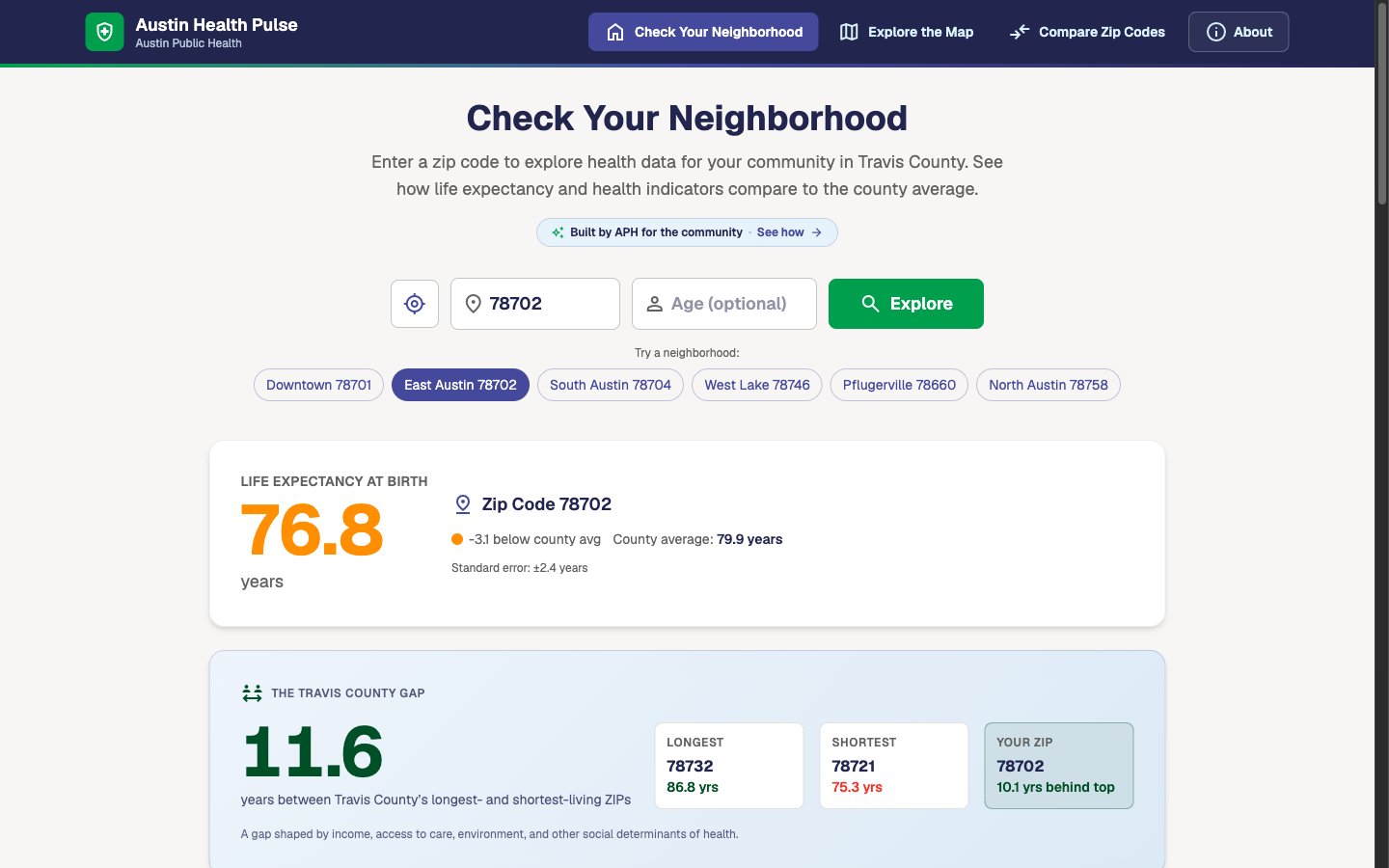1389x868 pixels.
Task: Click the Try a neighborhood label
Action: [x=687, y=353]
